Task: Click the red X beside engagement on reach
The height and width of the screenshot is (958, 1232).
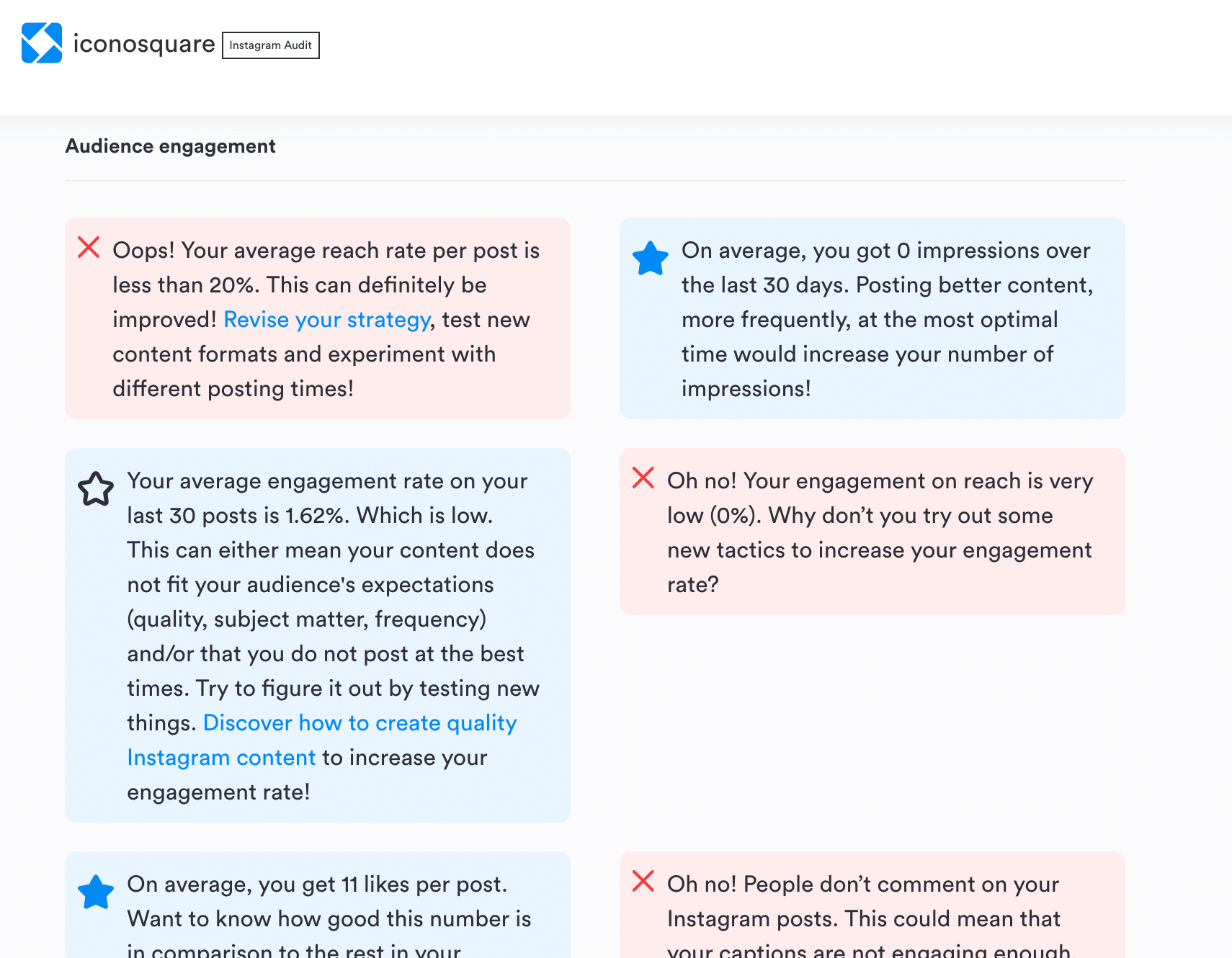Action: coord(643,478)
